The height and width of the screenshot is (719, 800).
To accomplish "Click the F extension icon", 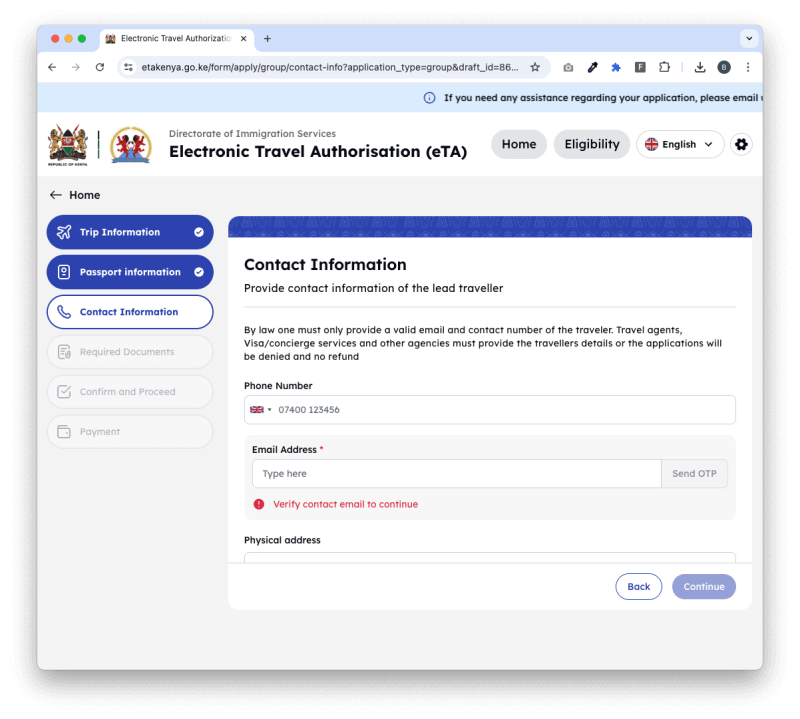I will [x=640, y=67].
